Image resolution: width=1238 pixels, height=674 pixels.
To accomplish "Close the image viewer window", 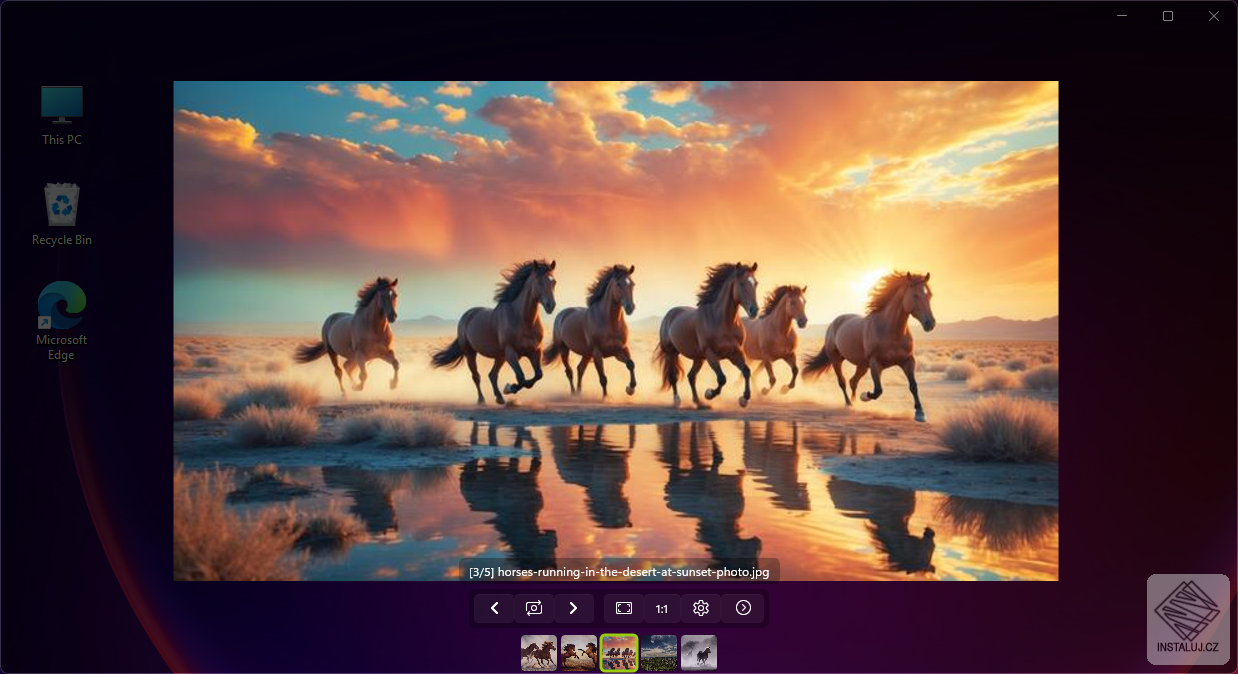I will 1214,16.
